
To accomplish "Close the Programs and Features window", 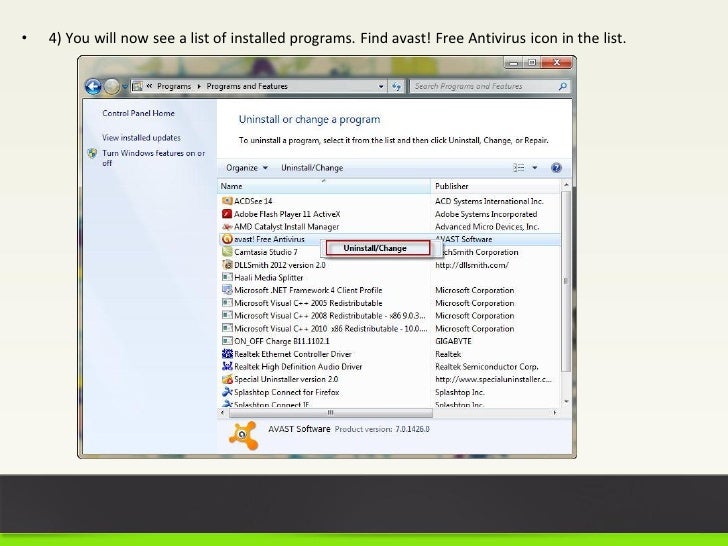I will tap(556, 63).
